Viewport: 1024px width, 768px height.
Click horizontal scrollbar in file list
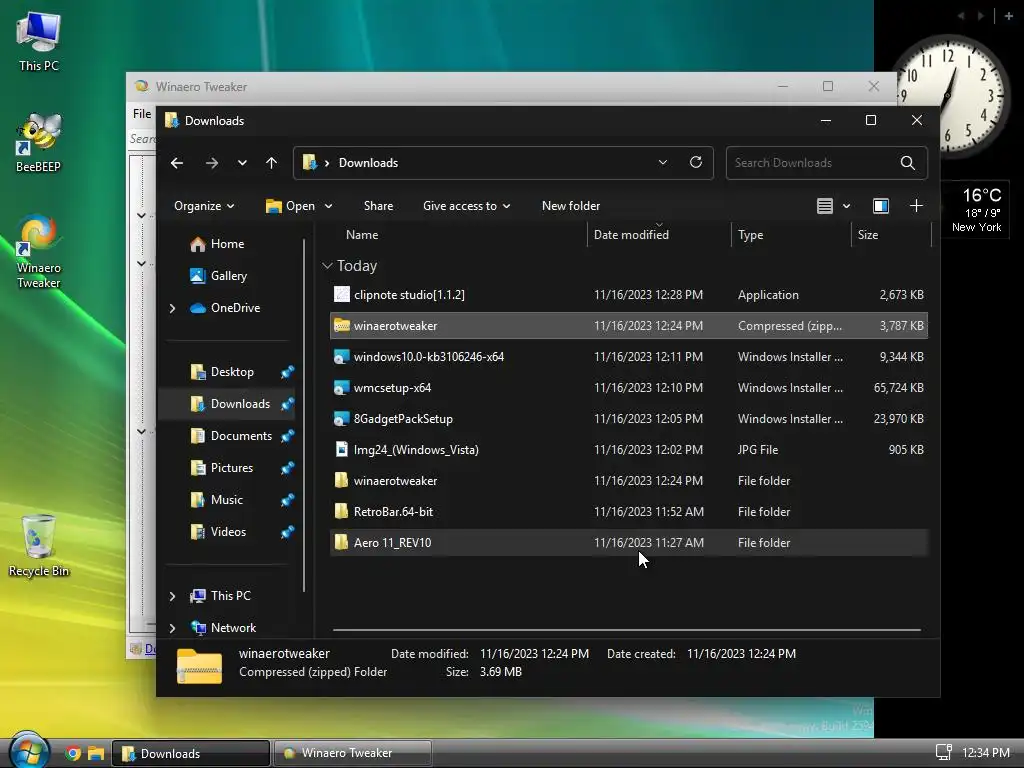pyautogui.click(x=626, y=630)
